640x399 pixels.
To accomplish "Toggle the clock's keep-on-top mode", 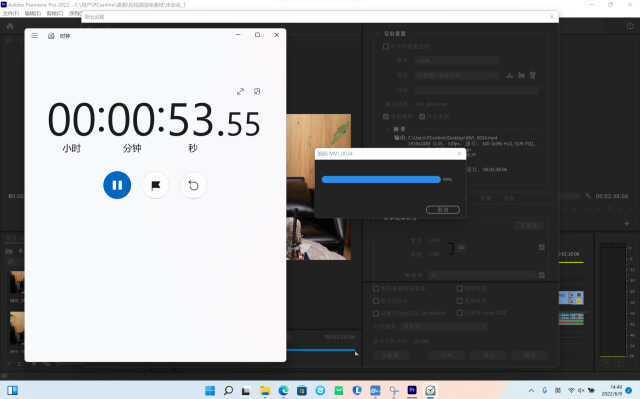I will click(257, 91).
